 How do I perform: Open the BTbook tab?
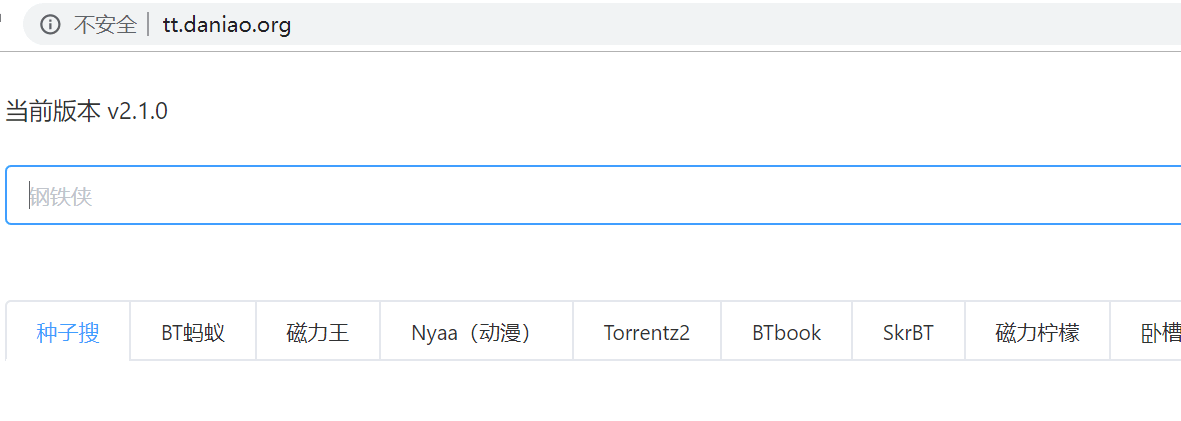point(786,332)
